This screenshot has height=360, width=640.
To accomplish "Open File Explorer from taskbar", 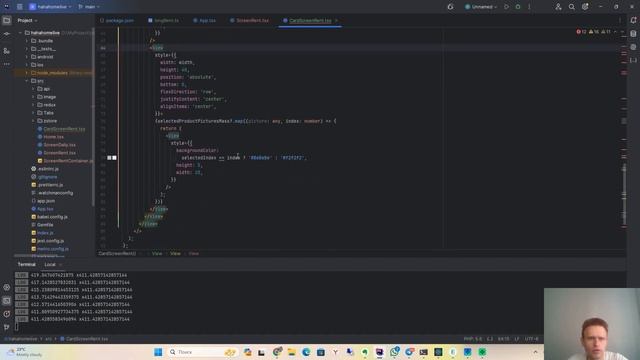I will tap(291, 352).
